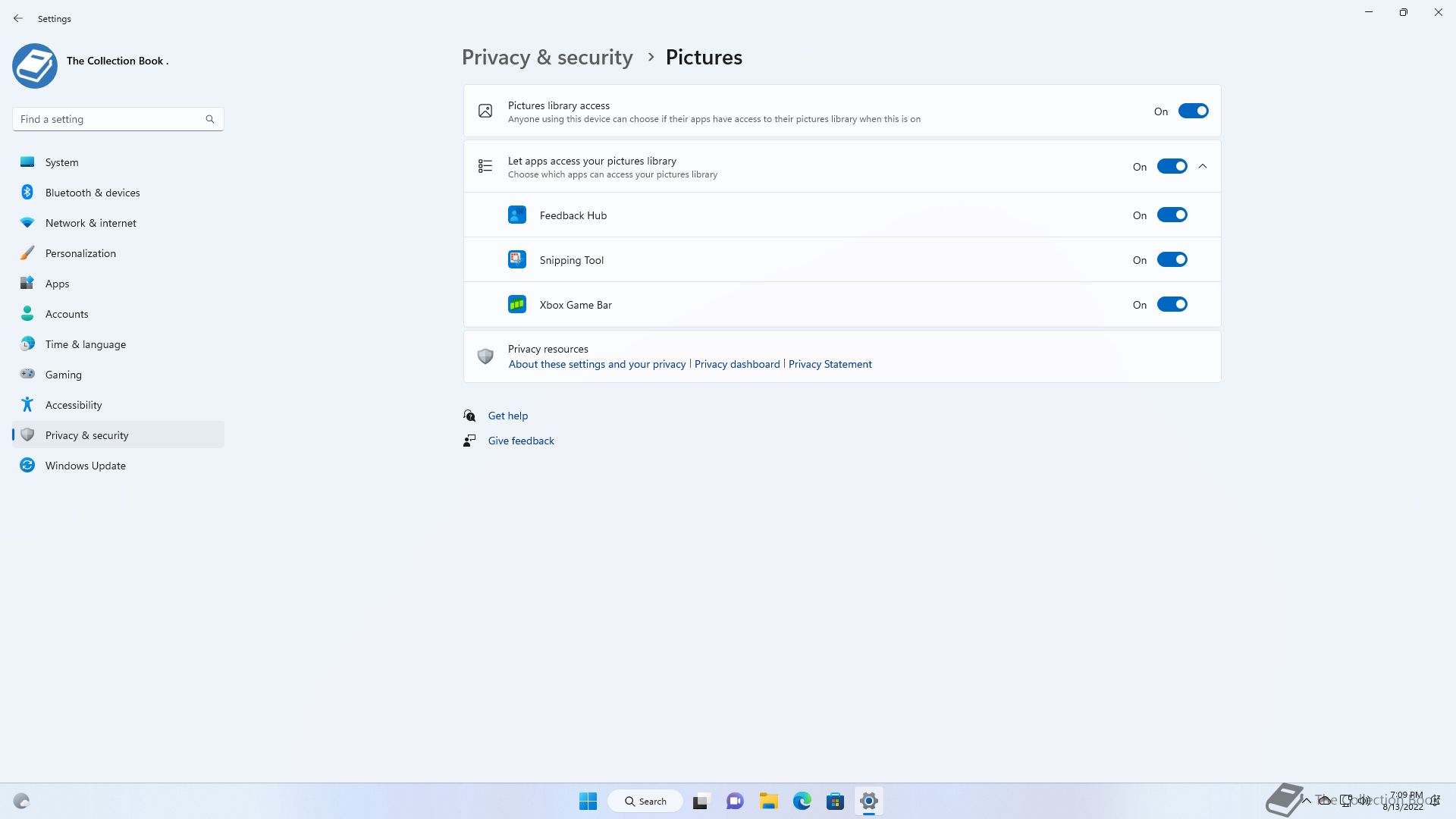Click the Snipping Tool app icon
The image size is (1456, 819).
coord(517,259)
